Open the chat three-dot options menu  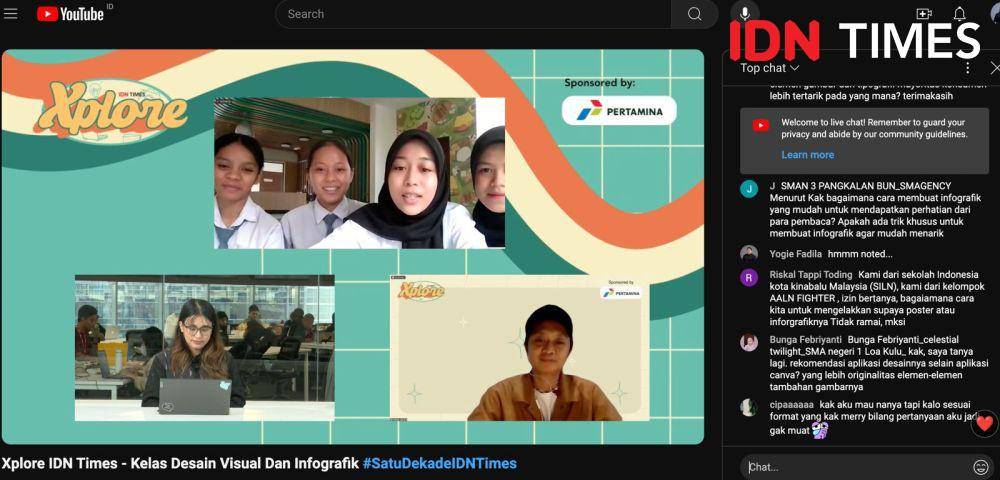tap(967, 68)
